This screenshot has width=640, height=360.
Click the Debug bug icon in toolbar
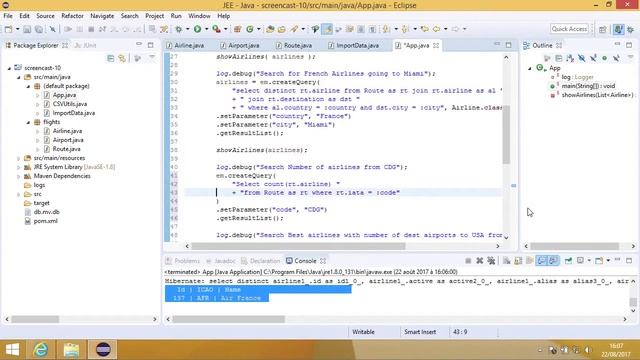point(178,29)
